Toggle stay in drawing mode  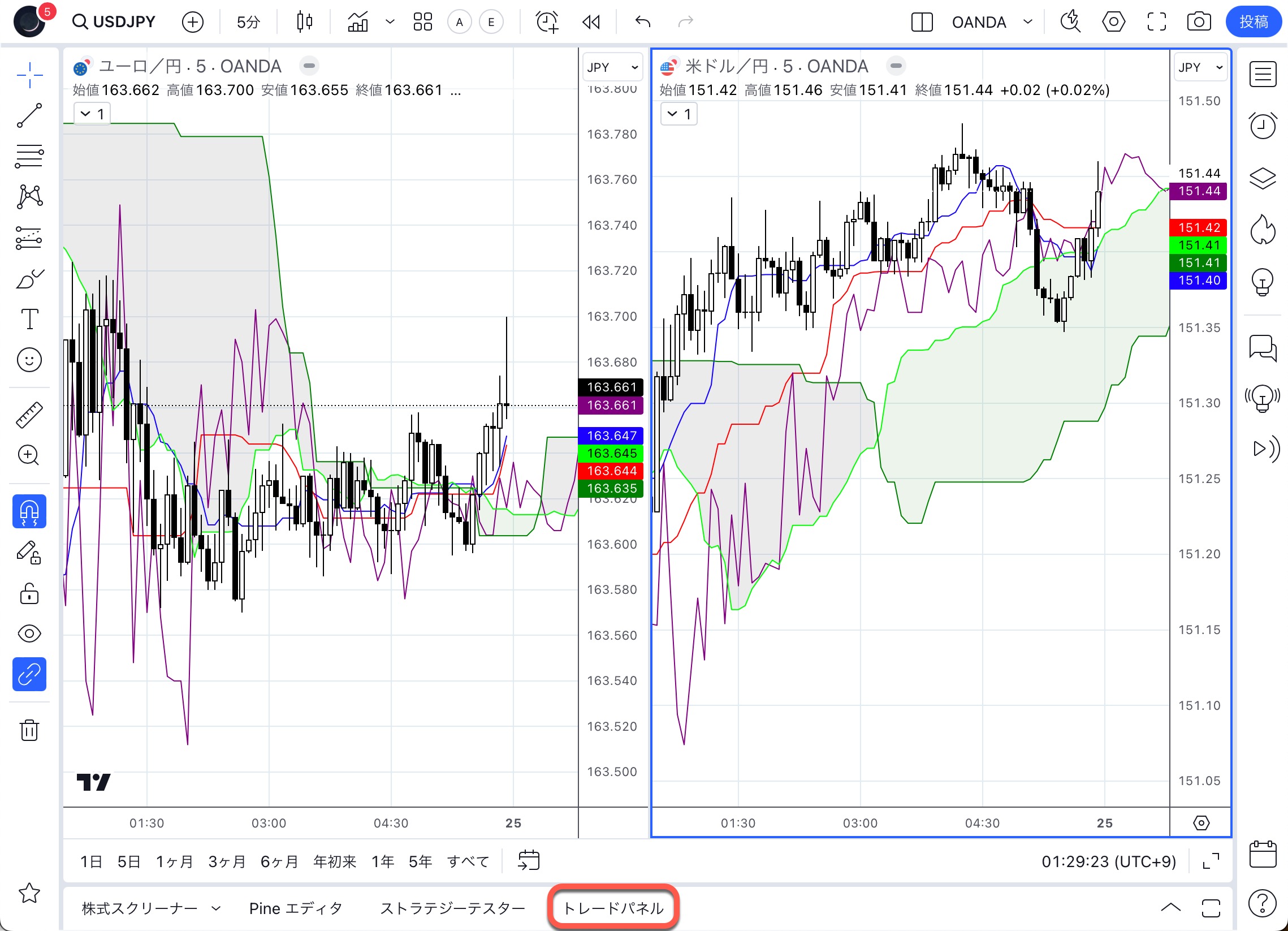pyautogui.click(x=29, y=552)
